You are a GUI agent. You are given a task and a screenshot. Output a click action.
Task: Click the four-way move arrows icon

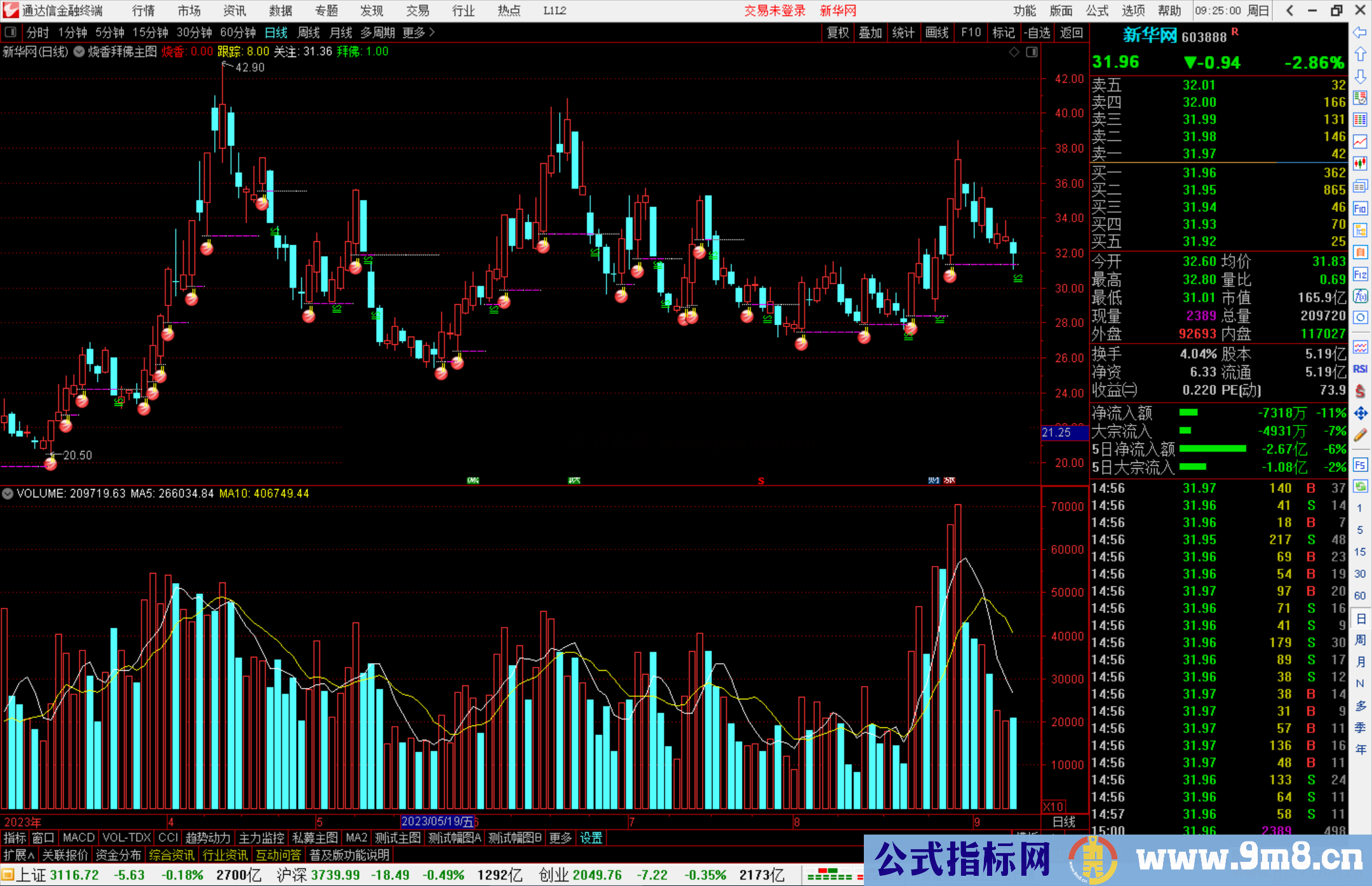pyautogui.click(x=1360, y=413)
